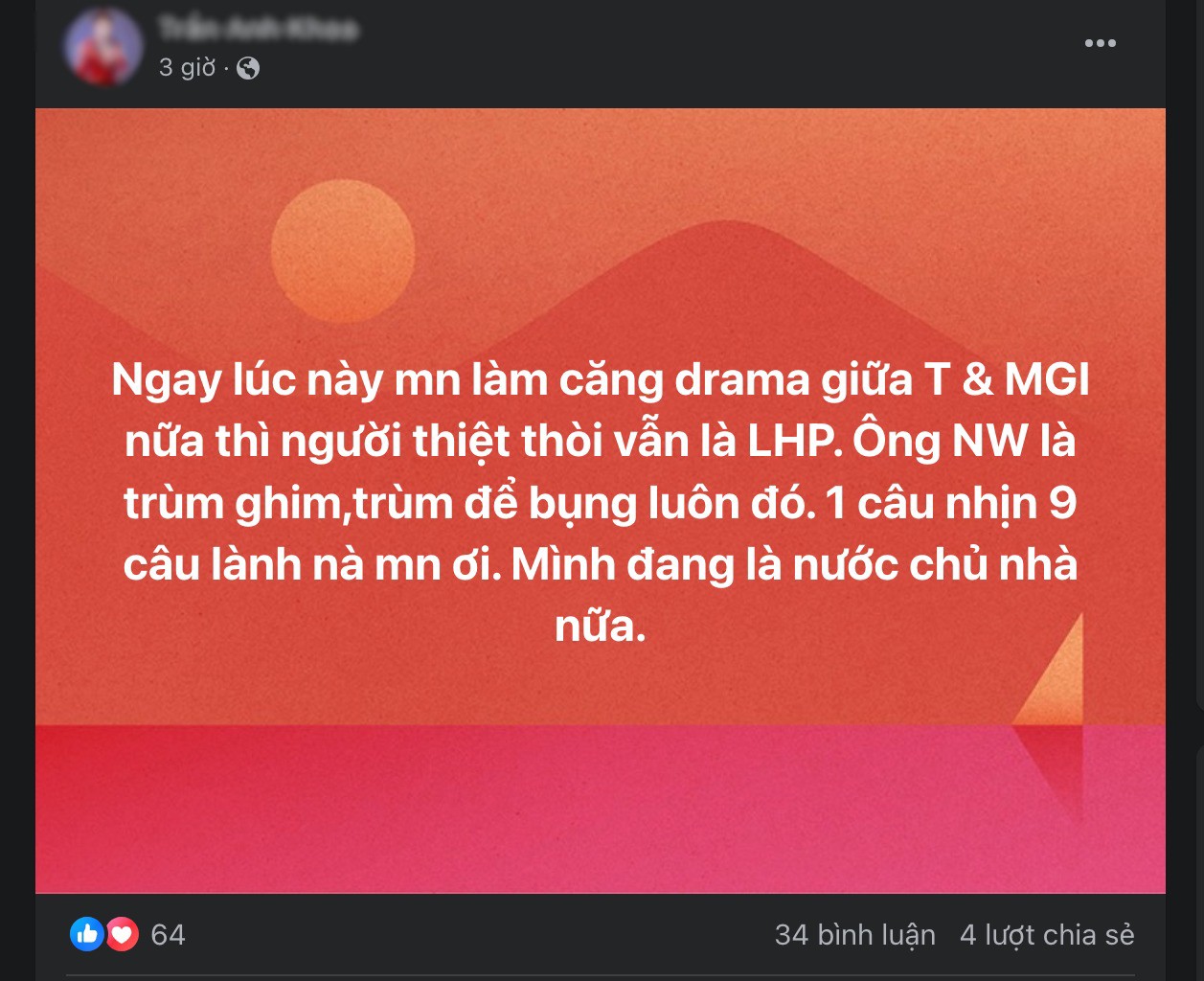Click the last line 'nữa.' of status
The width and height of the screenshot is (1204, 981).
tap(601, 626)
